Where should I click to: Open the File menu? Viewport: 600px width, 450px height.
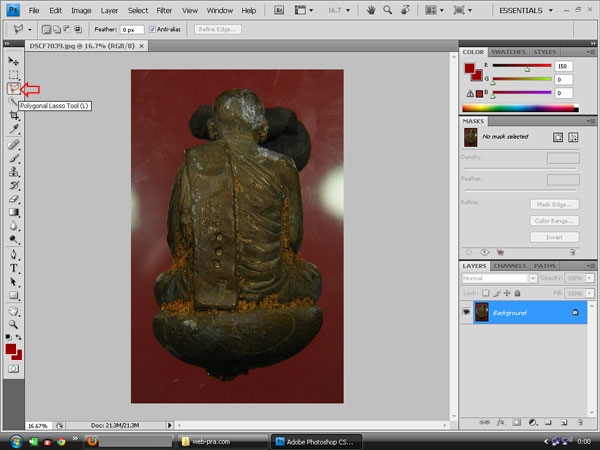pos(34,11)
